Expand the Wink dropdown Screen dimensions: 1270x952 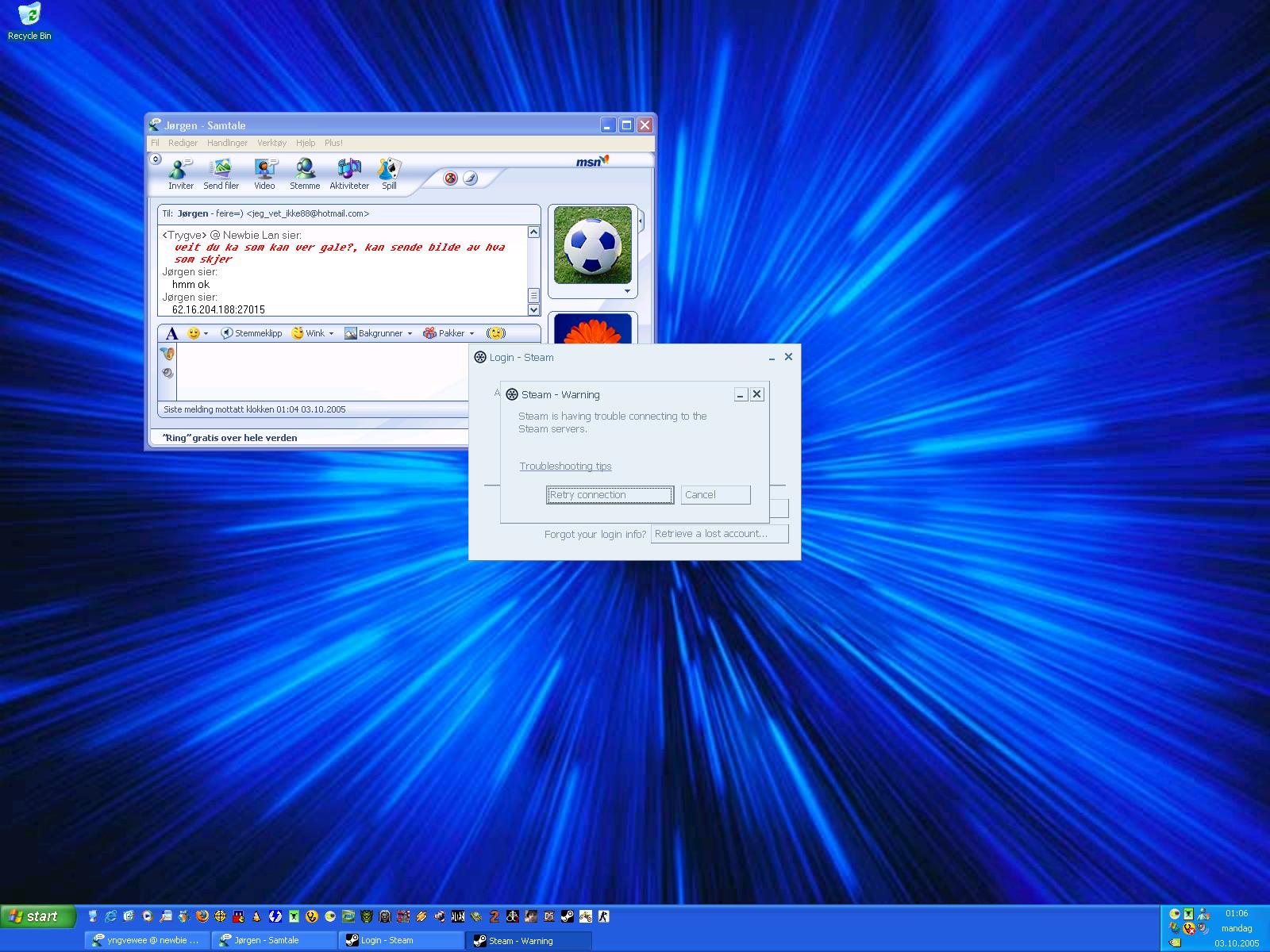[331, 334]
